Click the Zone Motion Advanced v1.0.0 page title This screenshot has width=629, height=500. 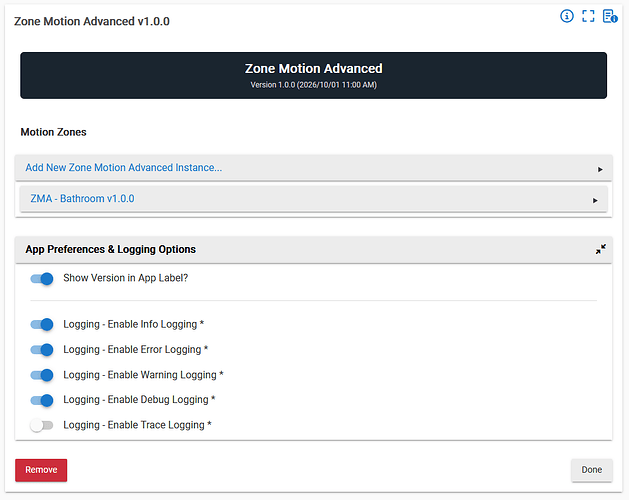pyautogui.click(x=92, y=21)
